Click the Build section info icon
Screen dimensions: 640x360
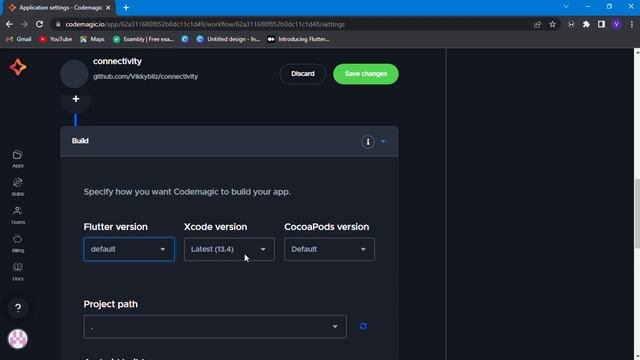(x=368, y=142)
